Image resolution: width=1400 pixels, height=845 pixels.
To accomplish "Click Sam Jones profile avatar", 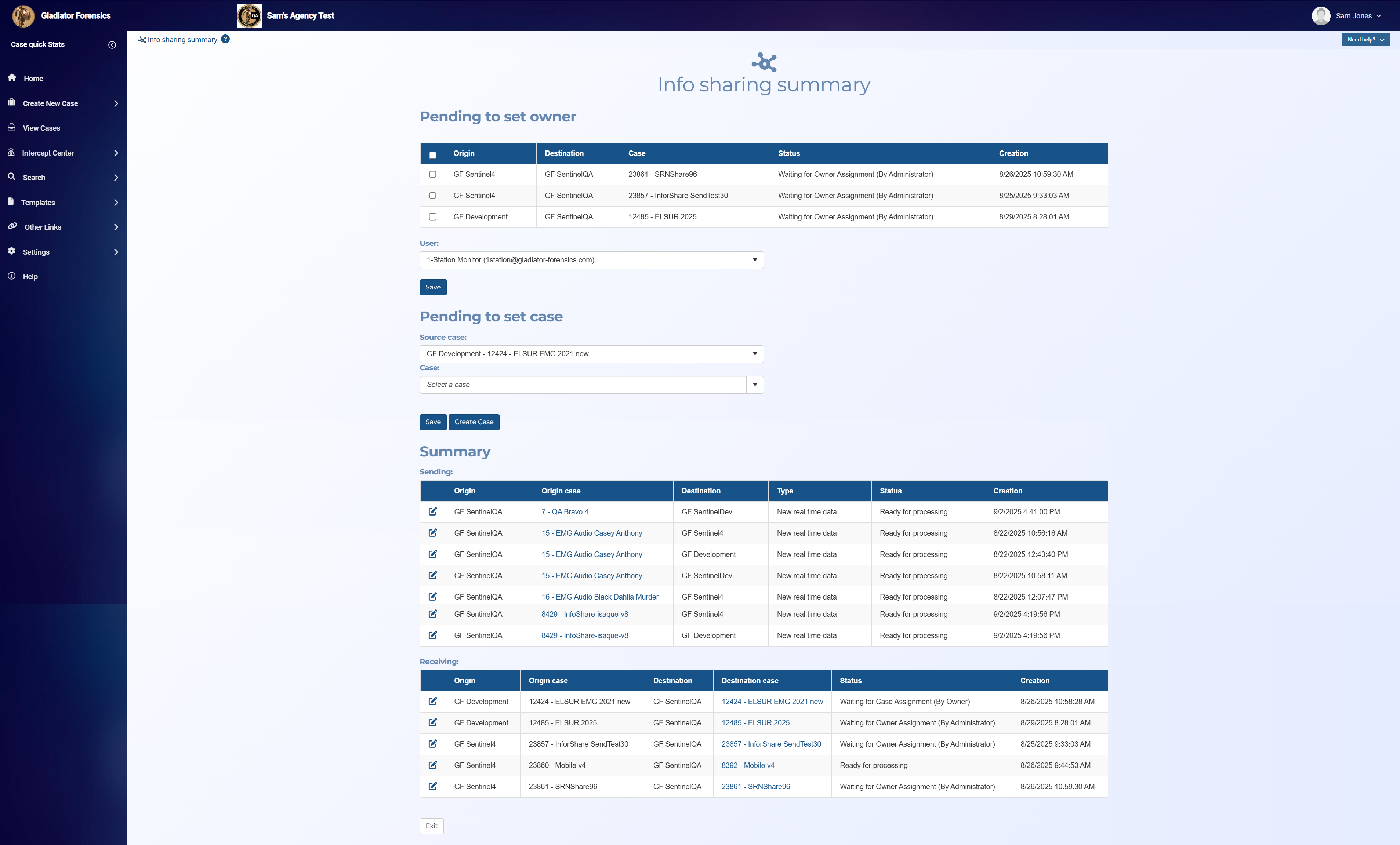I will (x=1320, y=16).
